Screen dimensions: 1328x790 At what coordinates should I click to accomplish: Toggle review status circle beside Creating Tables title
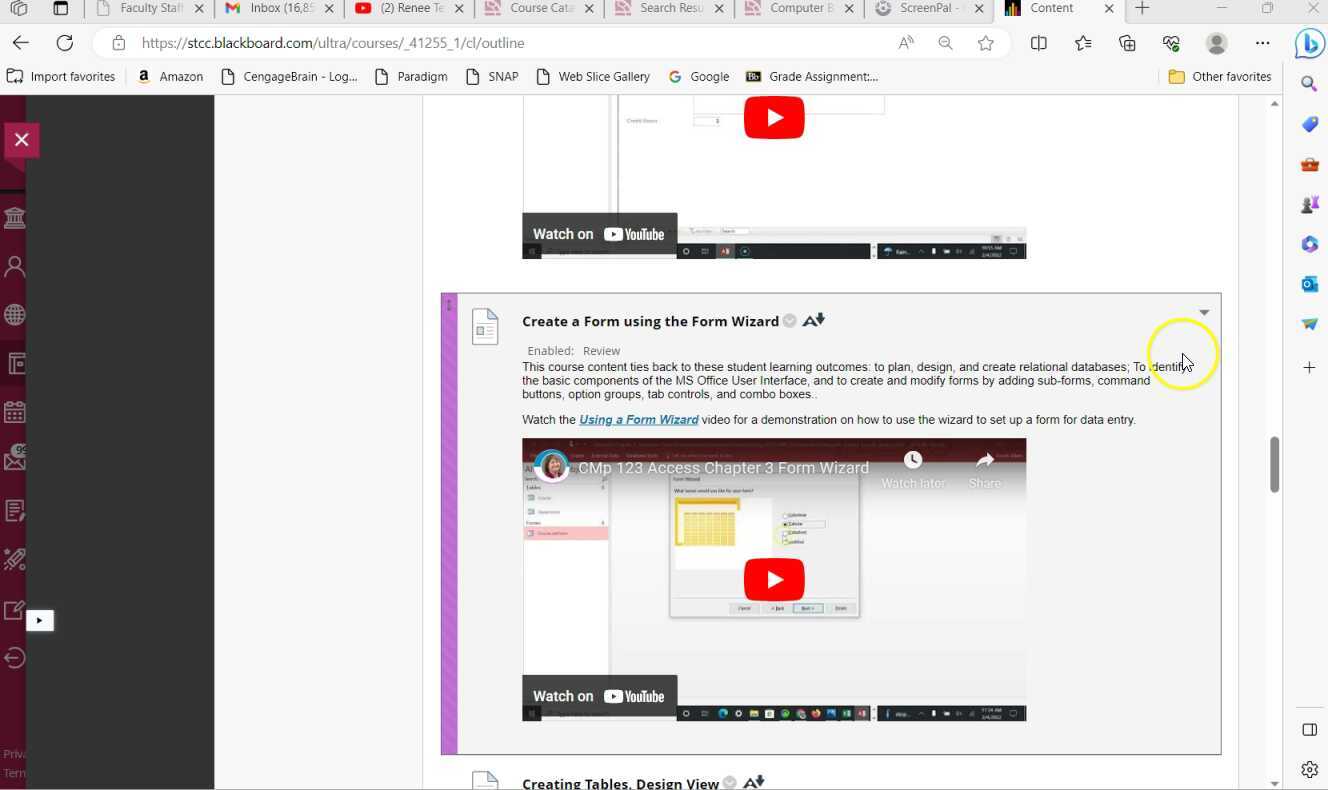tap(730, 783)
